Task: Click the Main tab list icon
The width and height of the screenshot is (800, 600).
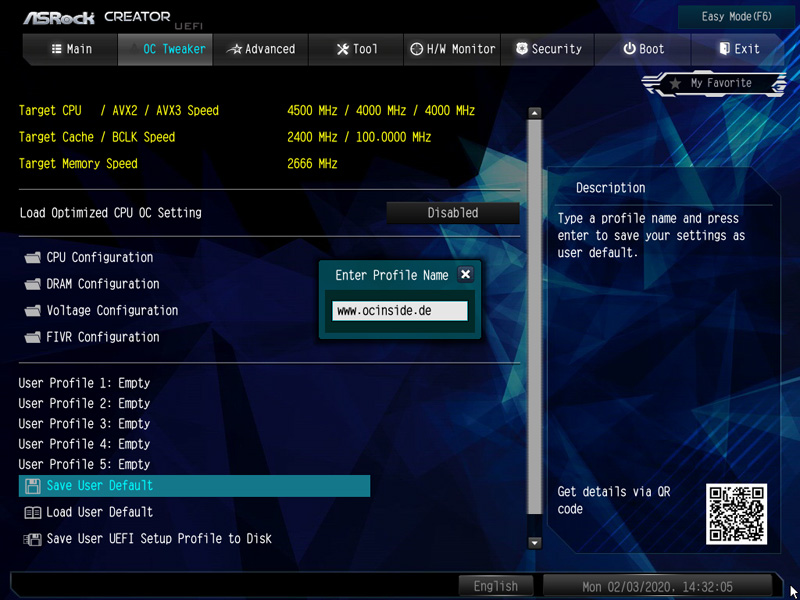Action: pyautogui.click(x=56, y=49)
